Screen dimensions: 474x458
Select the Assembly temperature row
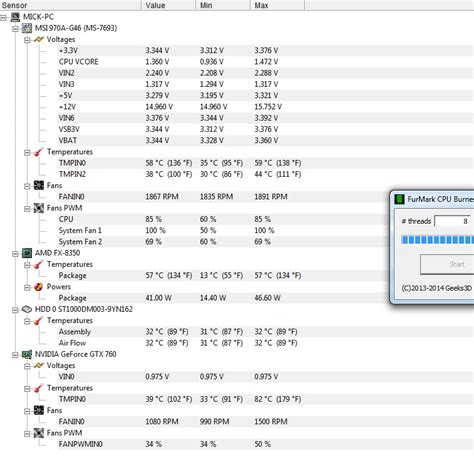pos(265,332)
